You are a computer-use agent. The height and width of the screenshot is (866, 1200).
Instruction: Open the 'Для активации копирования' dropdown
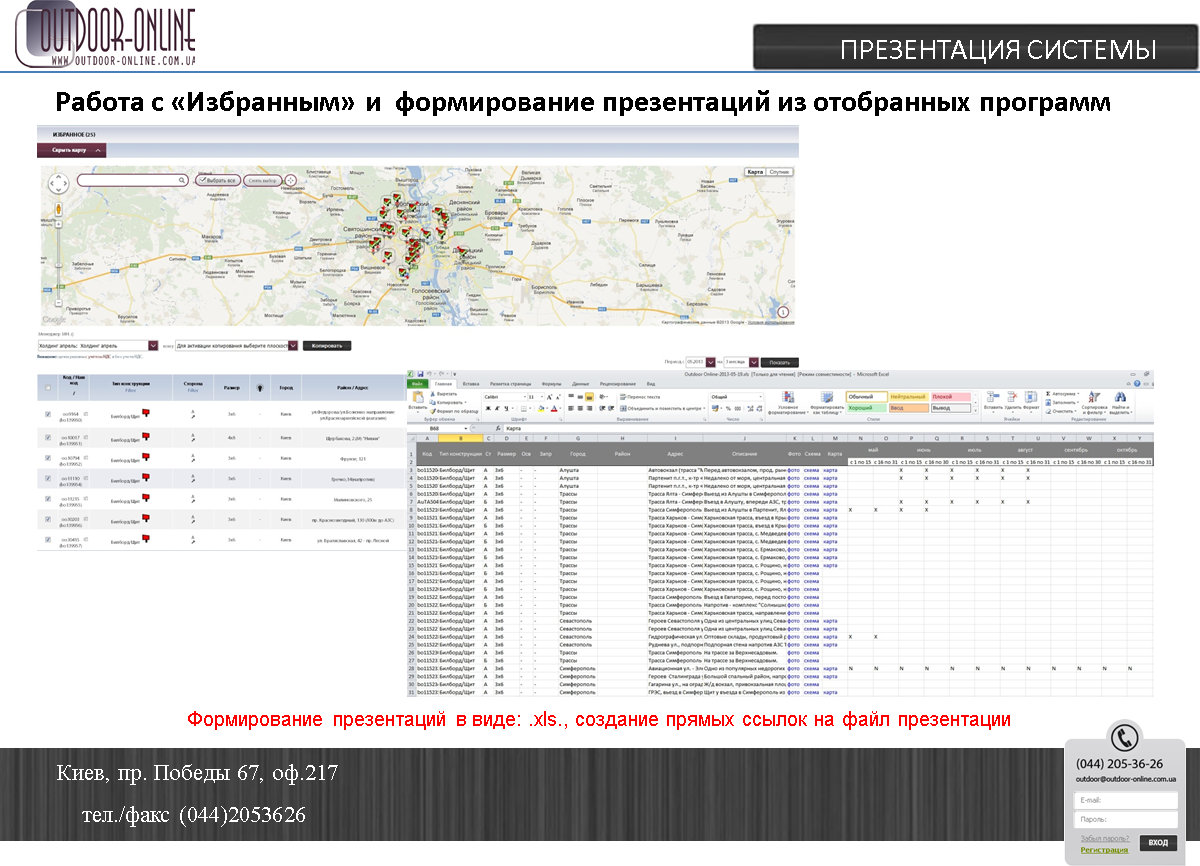293,345
